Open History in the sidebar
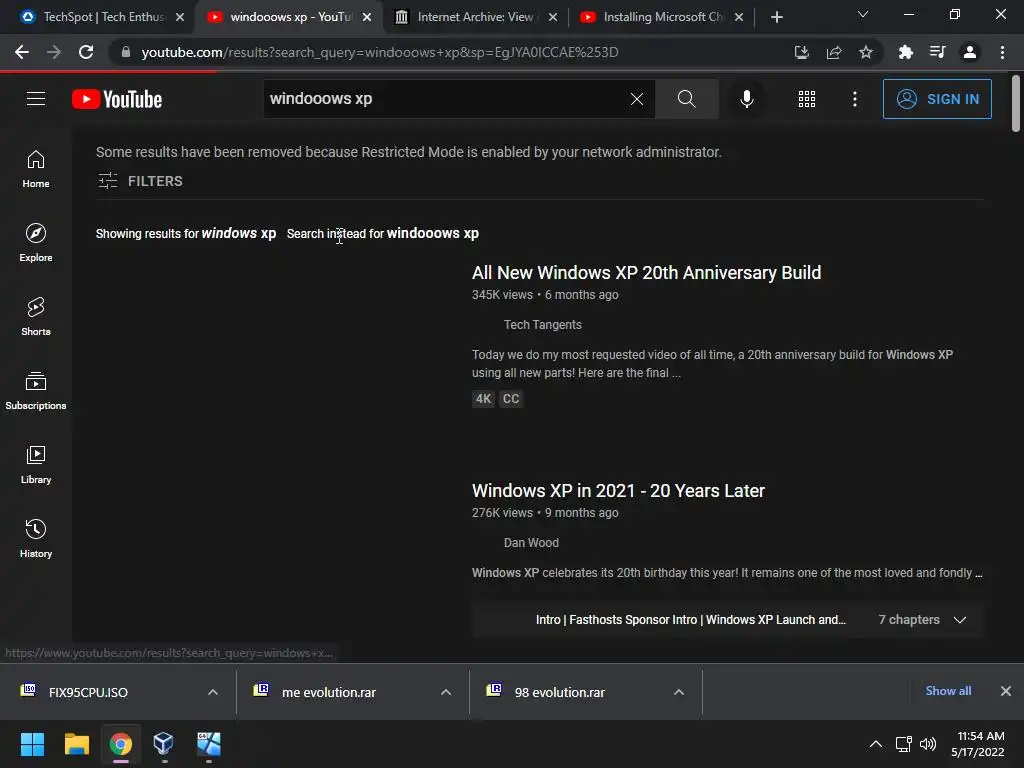The height and width of the screenshot is (768, 1024). [x=36, y=538]
